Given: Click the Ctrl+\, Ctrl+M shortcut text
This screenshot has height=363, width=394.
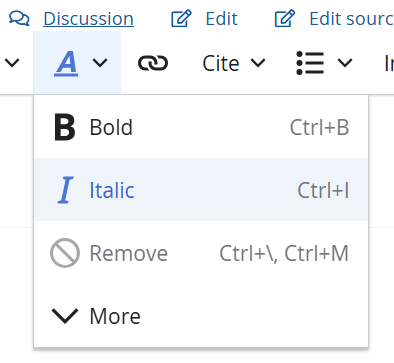Looking at the screenshot, I should 284,253.
